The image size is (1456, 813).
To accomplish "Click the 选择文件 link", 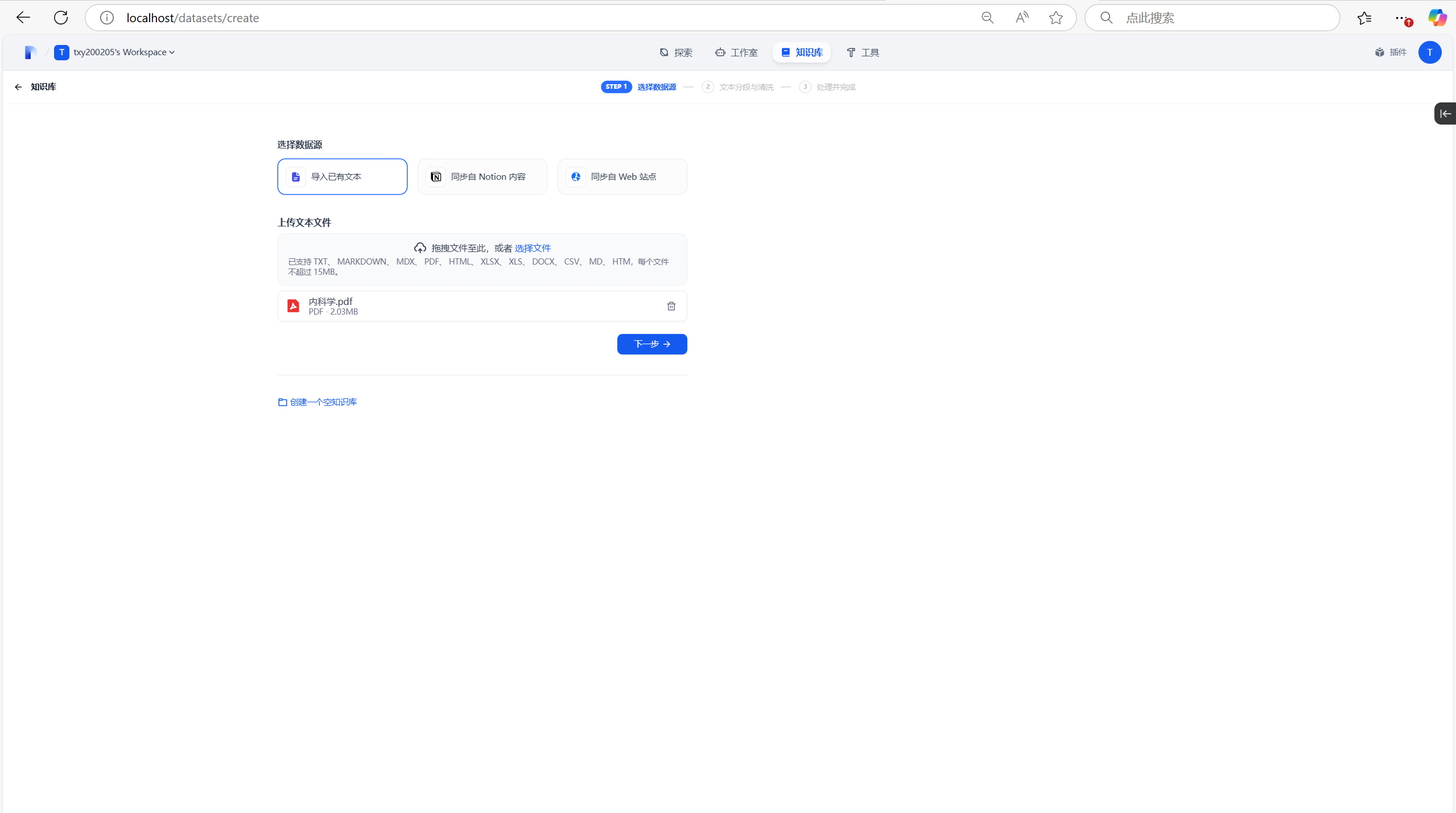I will 532,248.
